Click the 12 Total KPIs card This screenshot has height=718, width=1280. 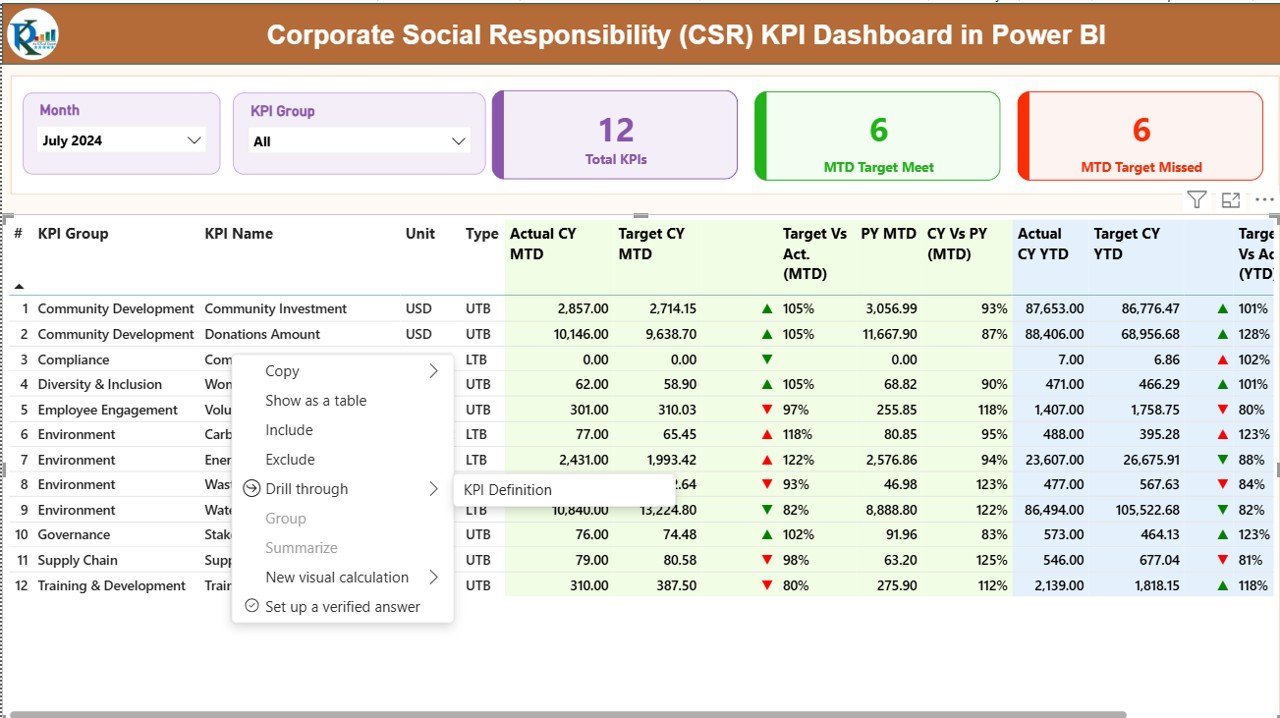614,133
